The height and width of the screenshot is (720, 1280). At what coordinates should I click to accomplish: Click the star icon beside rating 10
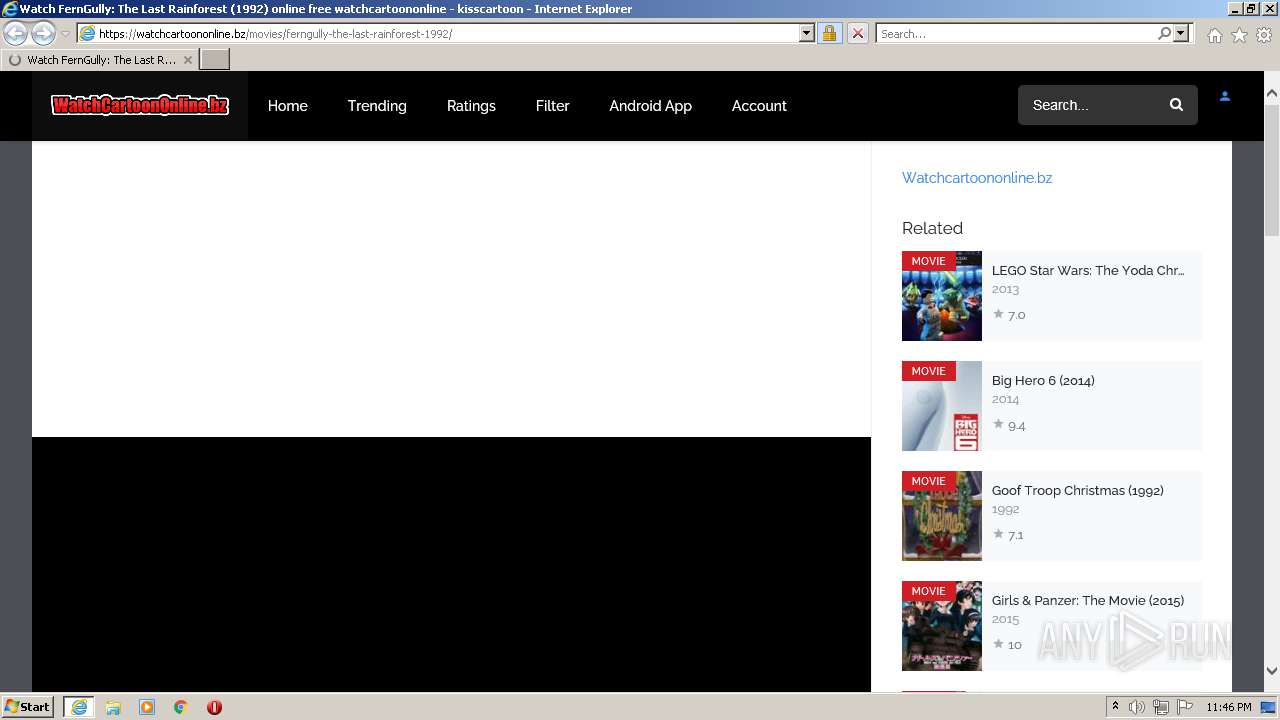[x=998, y=644]
